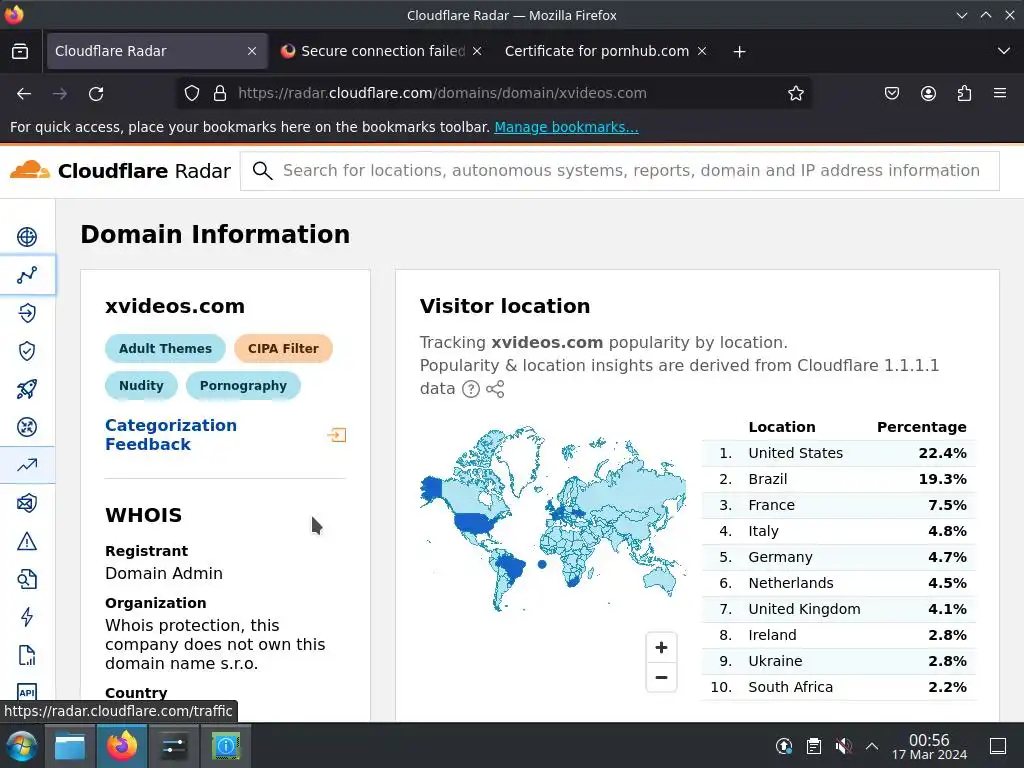Select the Brazil row in location table
1024x768 pixels.
click(x=839, y=479)
